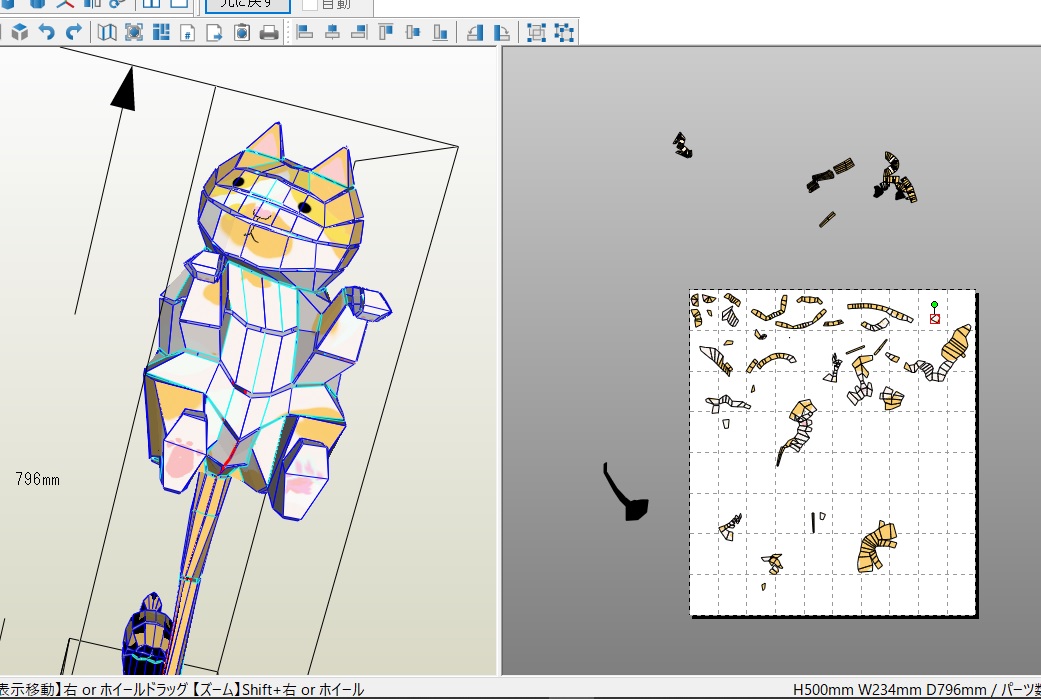Screen dimensions: 1041x699
Task: Click the ungroup parts icon
Action: click(x=564, y=32)
